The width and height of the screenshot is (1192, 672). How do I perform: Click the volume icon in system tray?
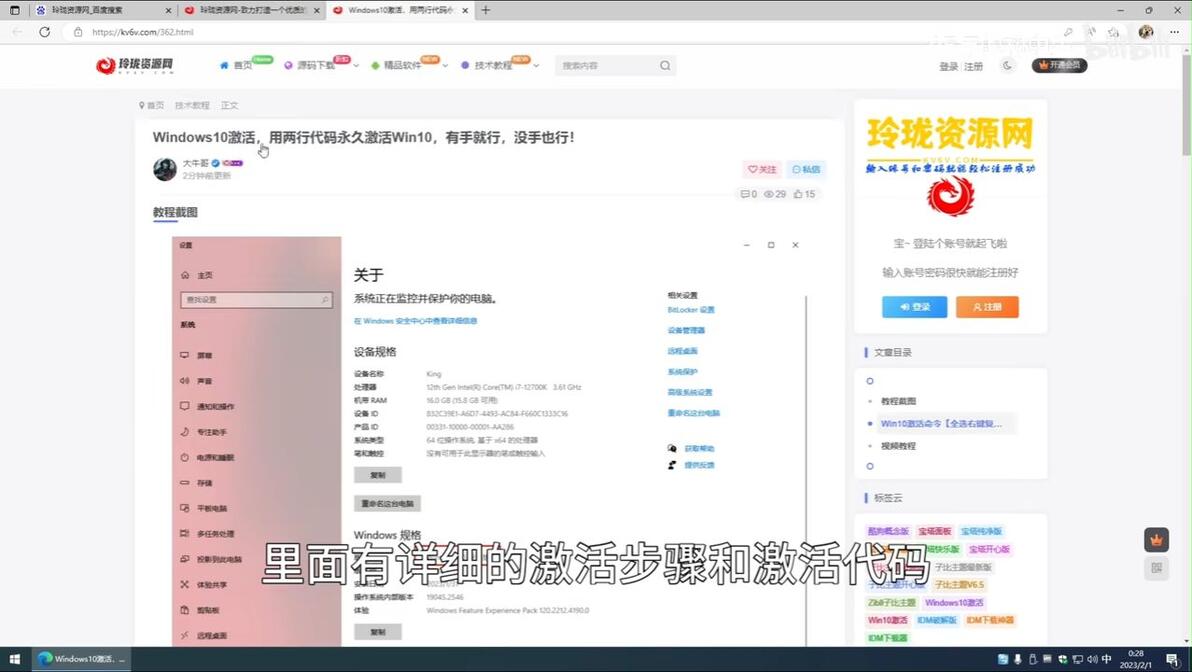tap(1092, 659)
